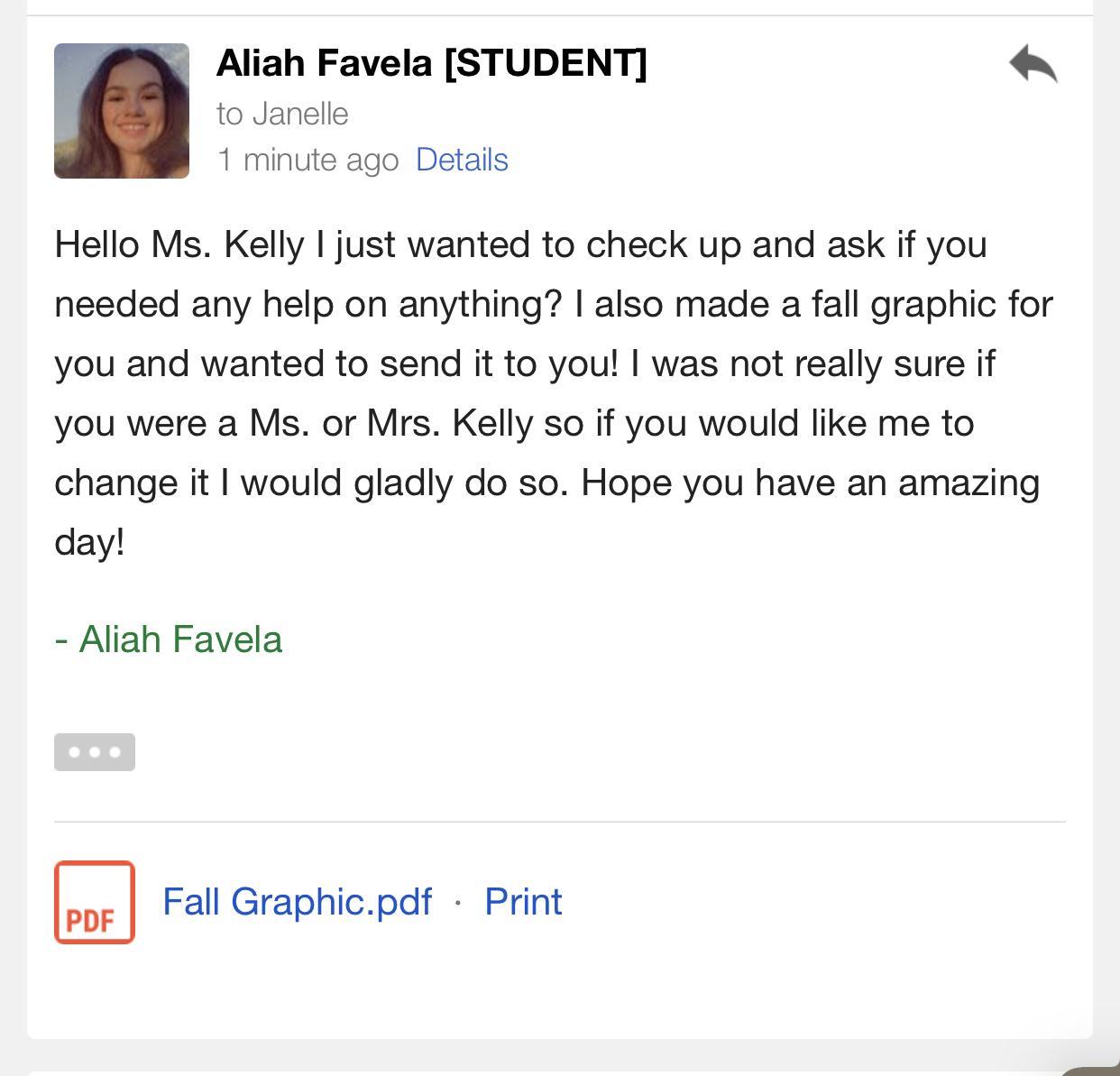The width and height of the screenshot is (1120, 1076).
Task: Click the sender name Aliah Favela
Action: coord(325,63)
